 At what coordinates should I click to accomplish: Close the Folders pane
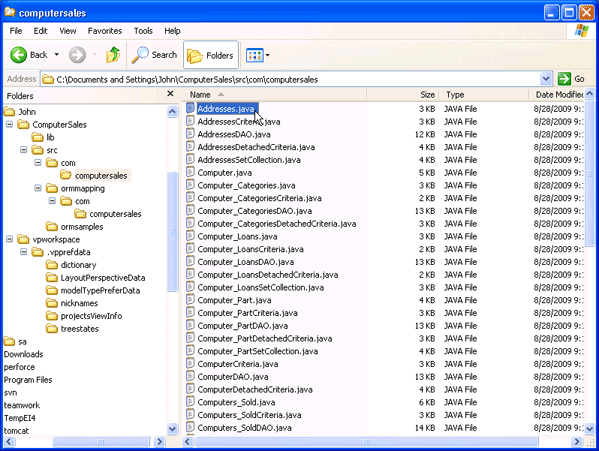(170, 94)
